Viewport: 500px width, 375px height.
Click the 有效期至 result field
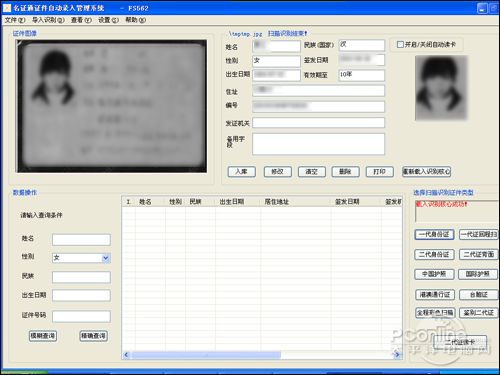(x=362, y=75)
